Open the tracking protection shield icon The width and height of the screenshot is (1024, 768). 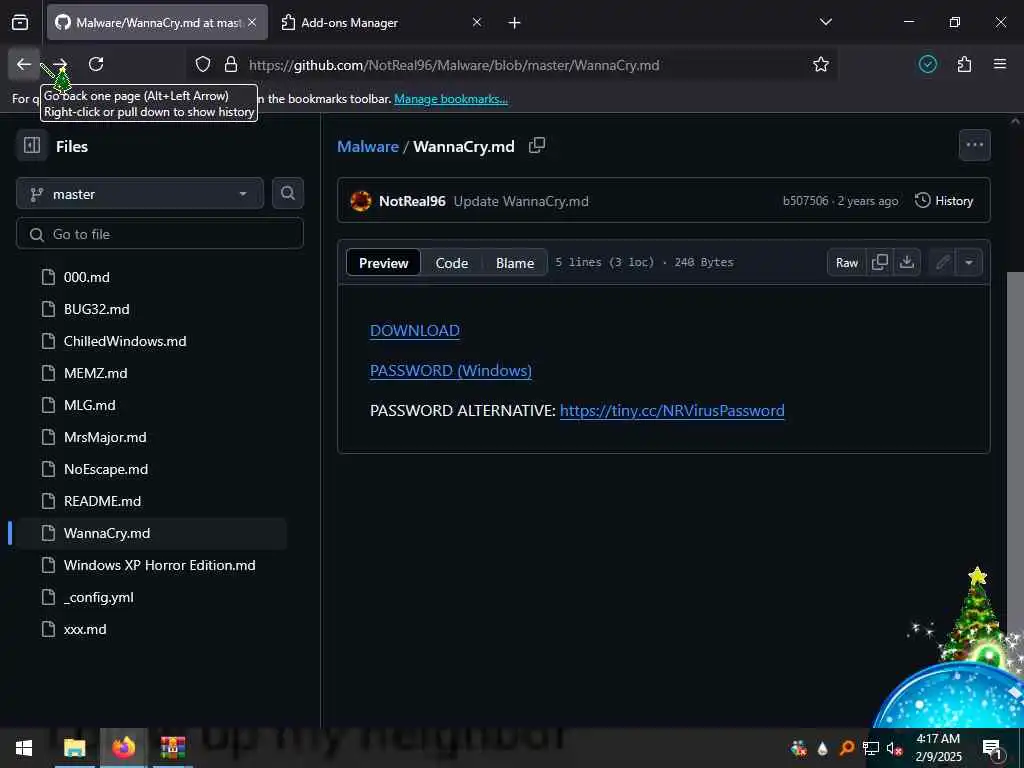[x=203, y=64]
